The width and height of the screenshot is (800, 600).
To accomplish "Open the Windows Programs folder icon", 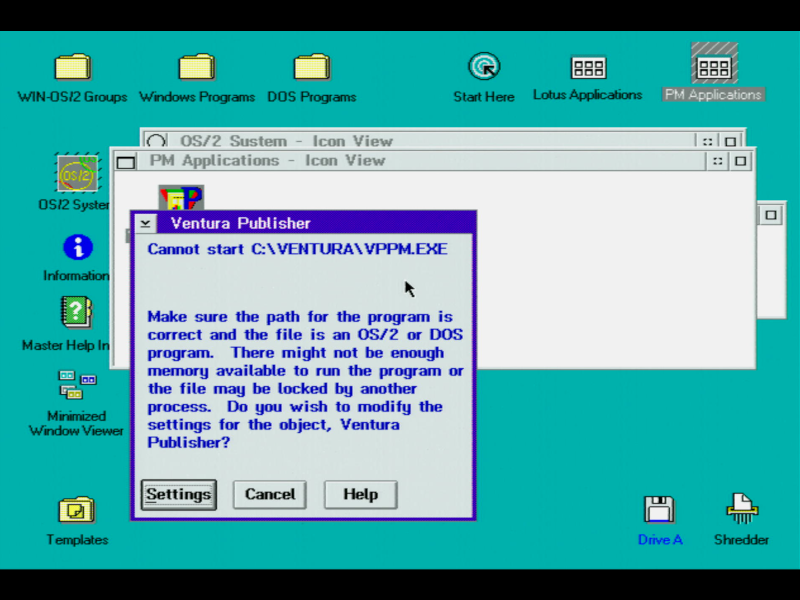I will [x=196, y=67].
